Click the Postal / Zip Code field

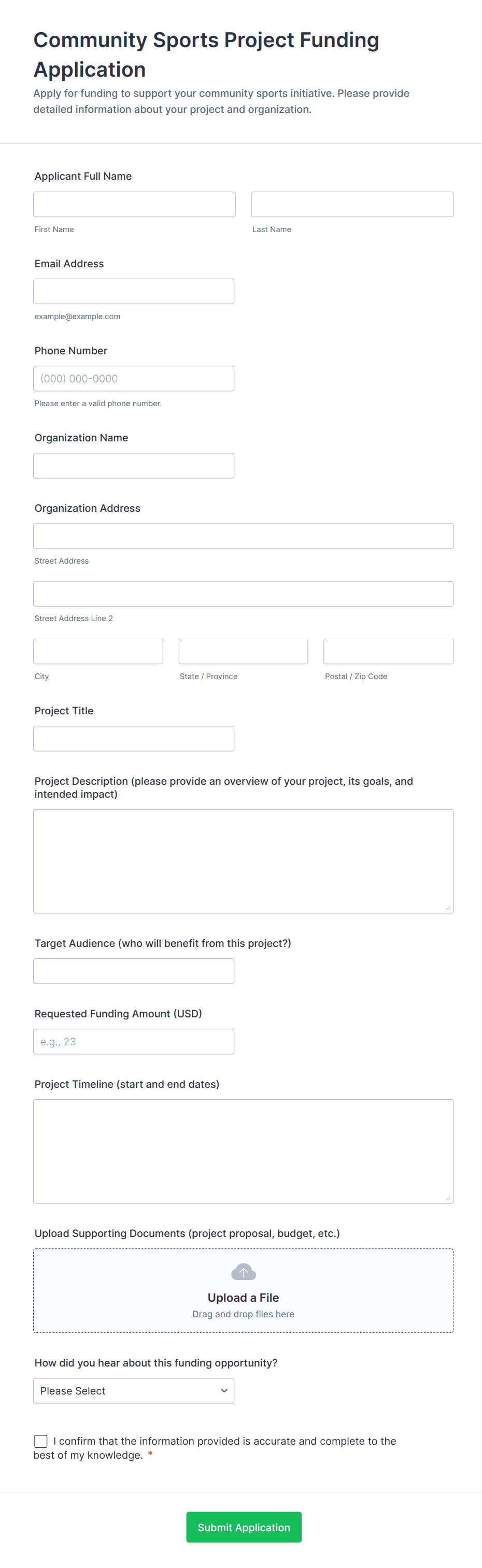tap(388, 651)
